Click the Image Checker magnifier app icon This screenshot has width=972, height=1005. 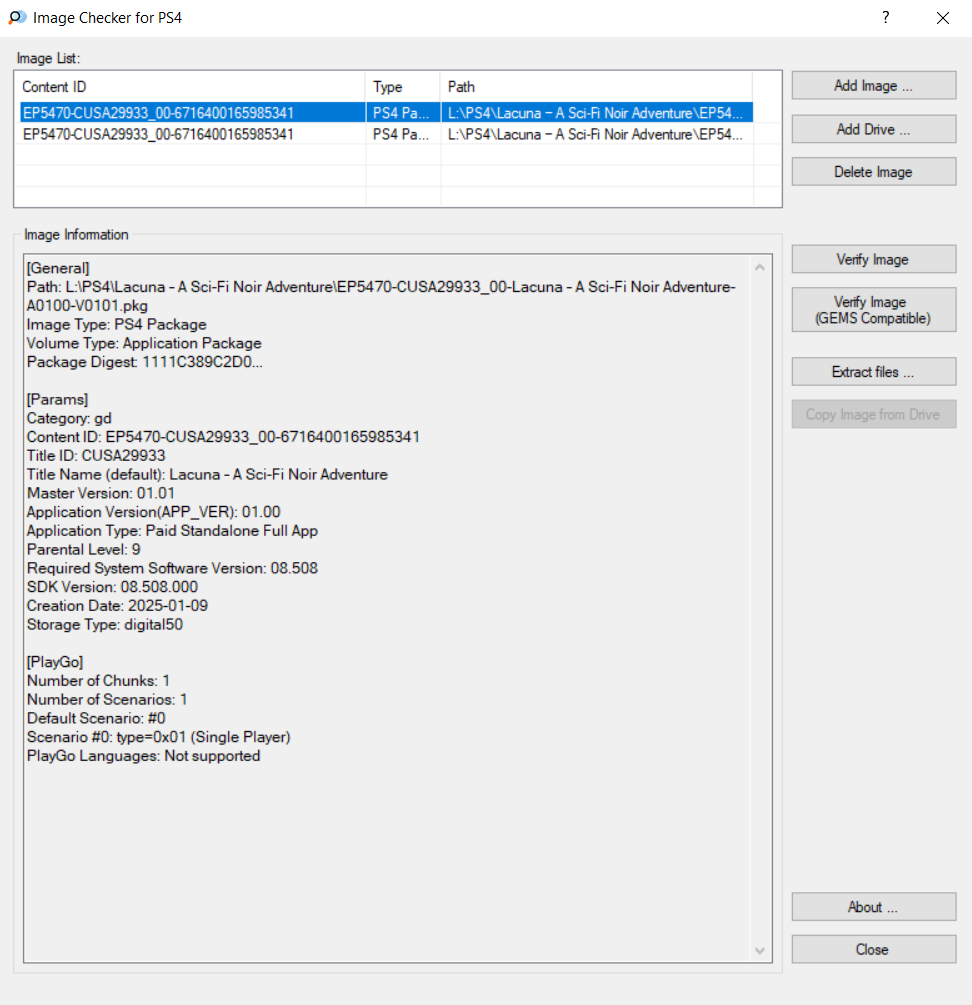point(17,17)
